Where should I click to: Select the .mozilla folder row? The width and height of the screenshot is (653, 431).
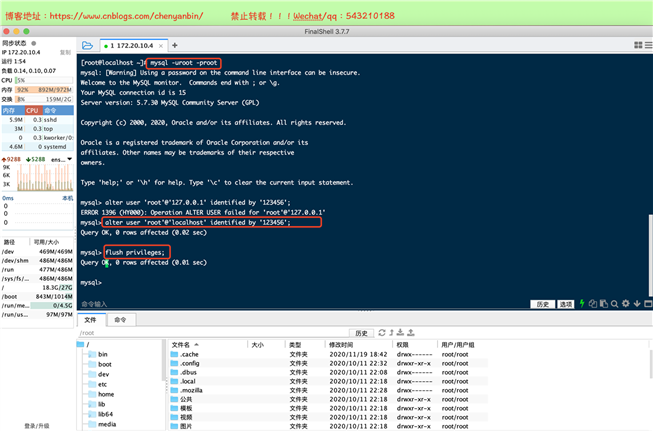click(329, 390)
